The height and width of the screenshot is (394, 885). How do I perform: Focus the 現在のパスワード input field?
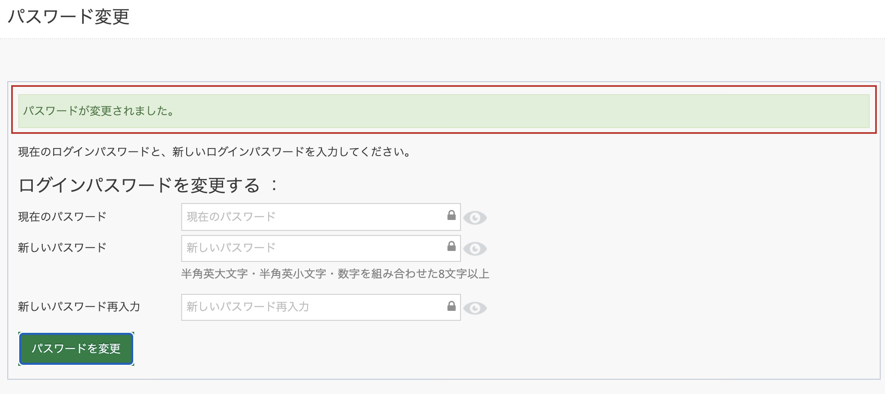point(321,217)
